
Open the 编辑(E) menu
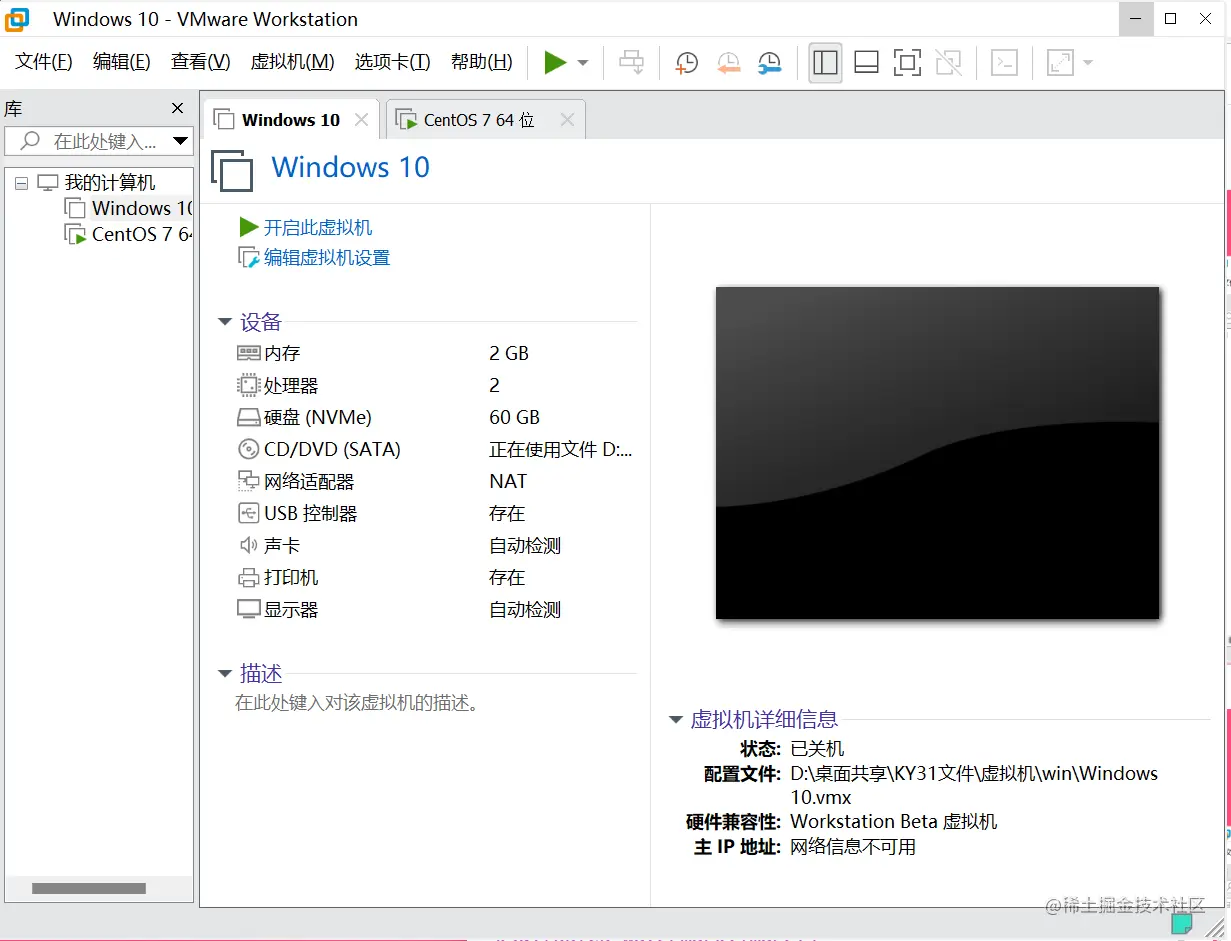122,62
